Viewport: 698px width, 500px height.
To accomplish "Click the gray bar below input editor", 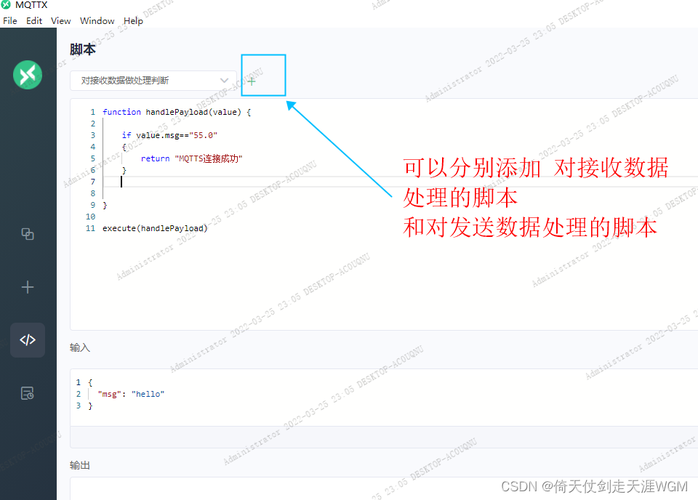I will tap(384, 437).
